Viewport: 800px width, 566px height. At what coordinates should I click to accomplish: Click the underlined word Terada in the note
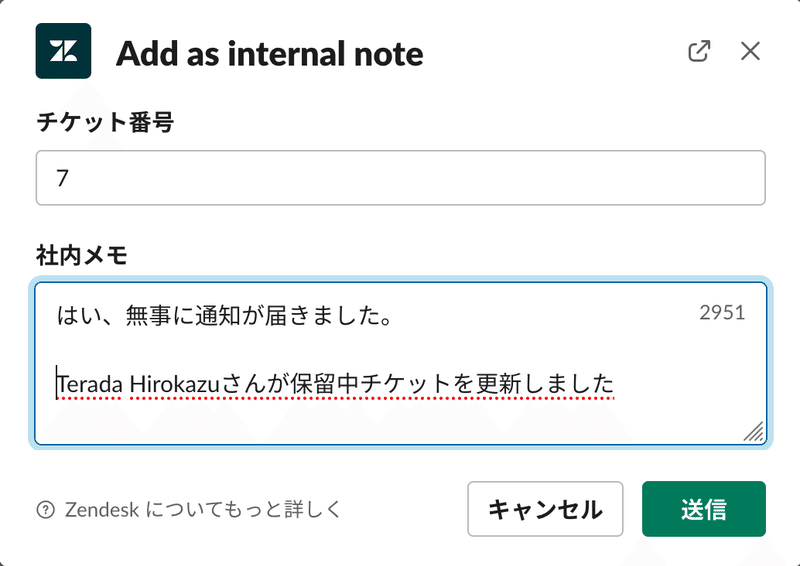[89, 384]
